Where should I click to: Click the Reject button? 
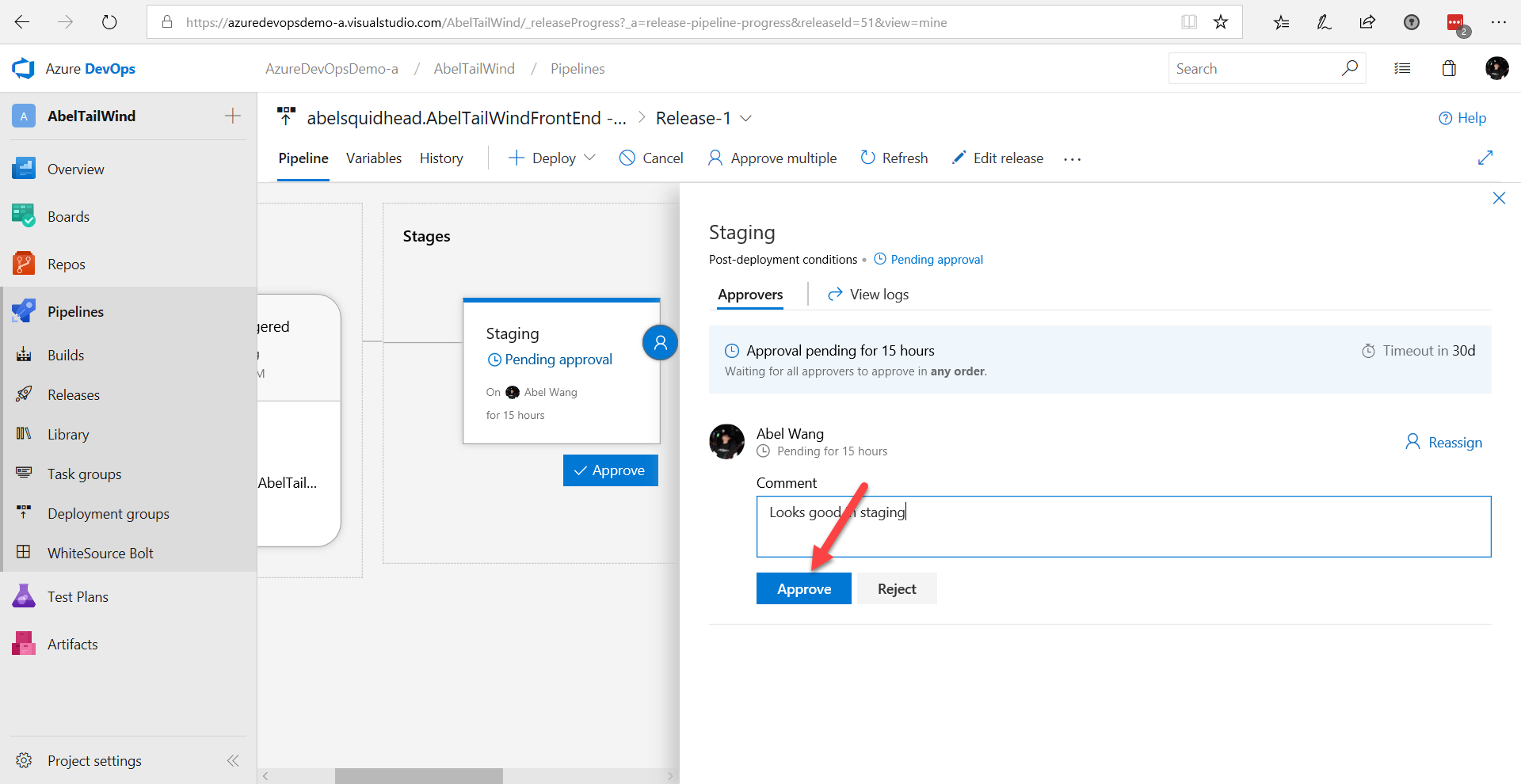coord(897,588)
